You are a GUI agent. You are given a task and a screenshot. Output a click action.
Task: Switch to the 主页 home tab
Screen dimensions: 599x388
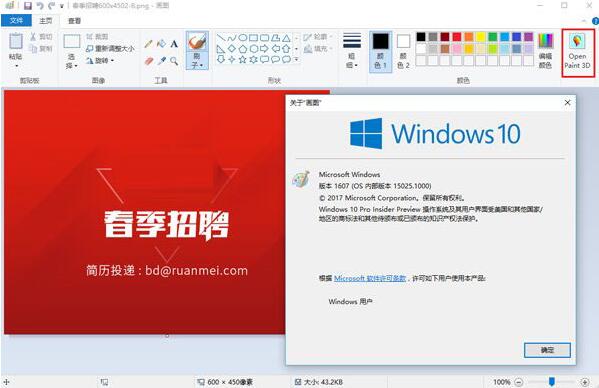(45, 21)
